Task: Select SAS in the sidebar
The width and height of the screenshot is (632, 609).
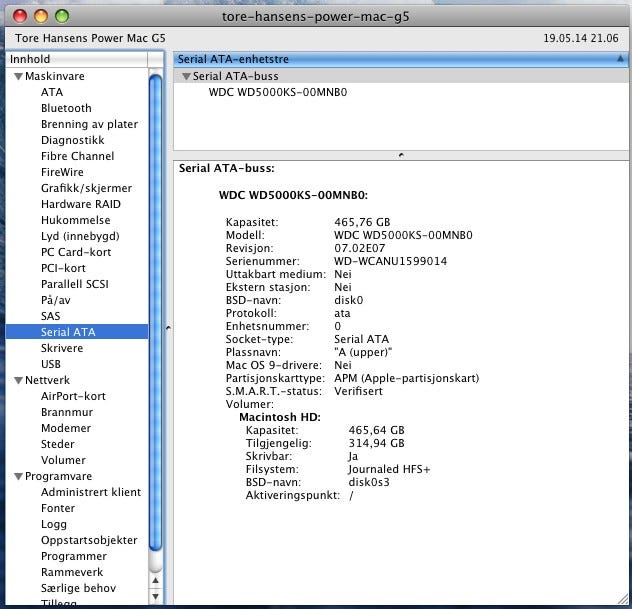Action: (50, 316)
